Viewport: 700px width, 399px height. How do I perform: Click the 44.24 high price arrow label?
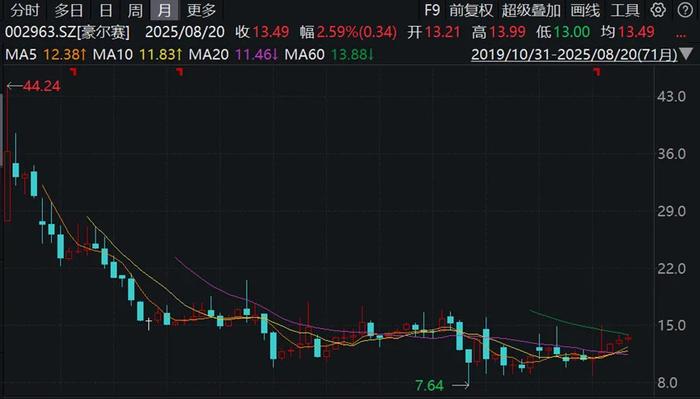coord(33,86)
